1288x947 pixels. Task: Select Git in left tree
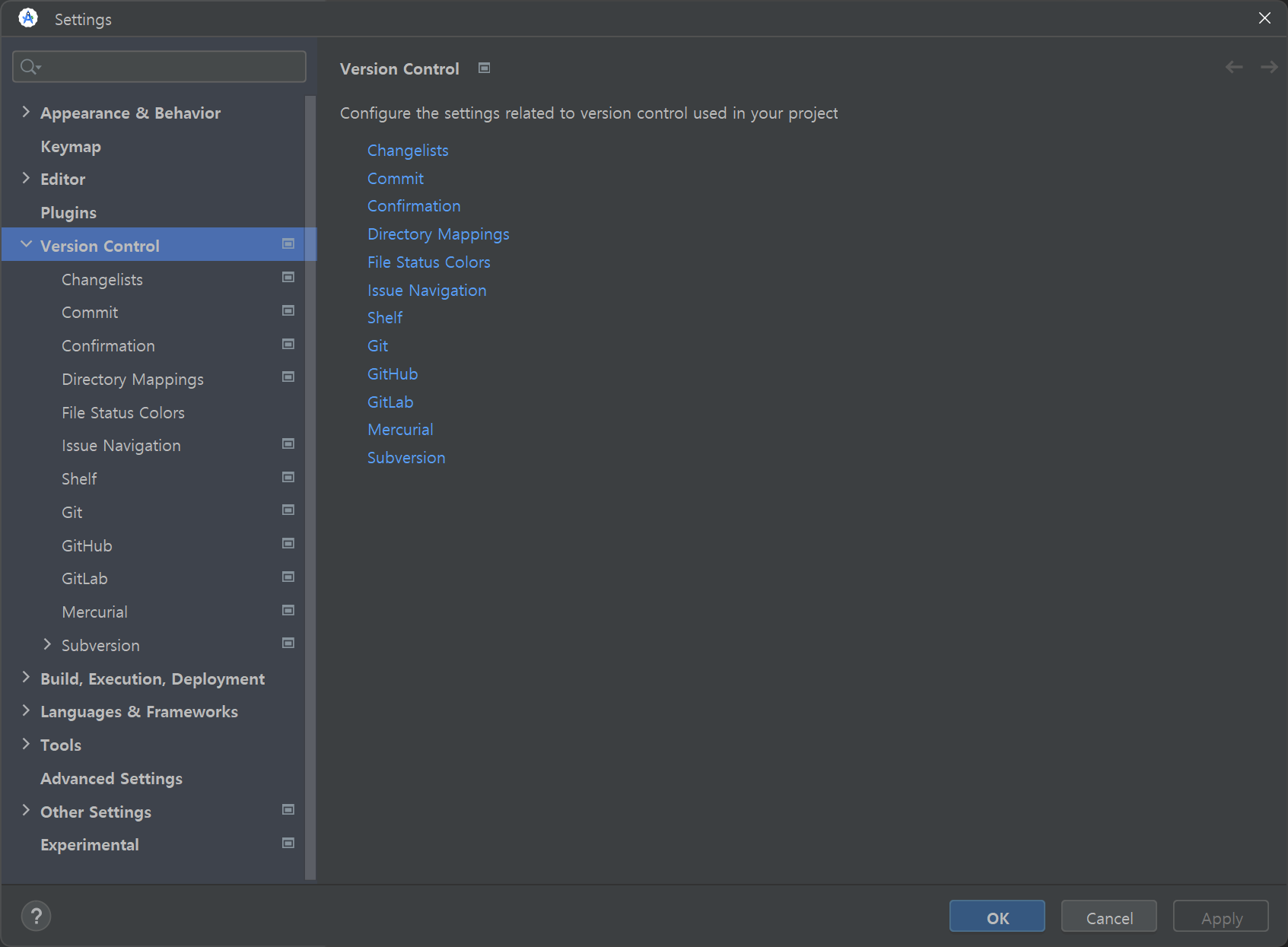(72, 512)
